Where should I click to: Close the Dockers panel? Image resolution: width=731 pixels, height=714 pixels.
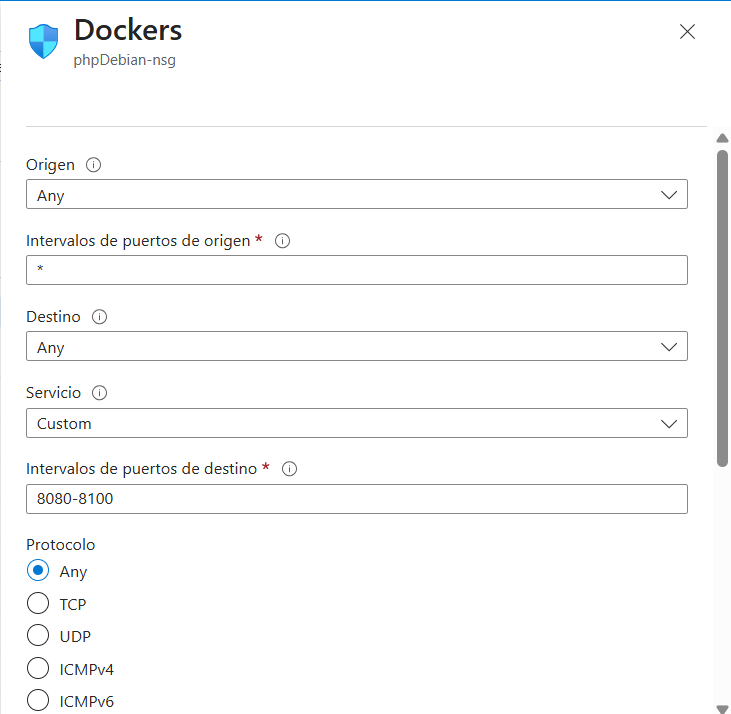coord(687,32)
